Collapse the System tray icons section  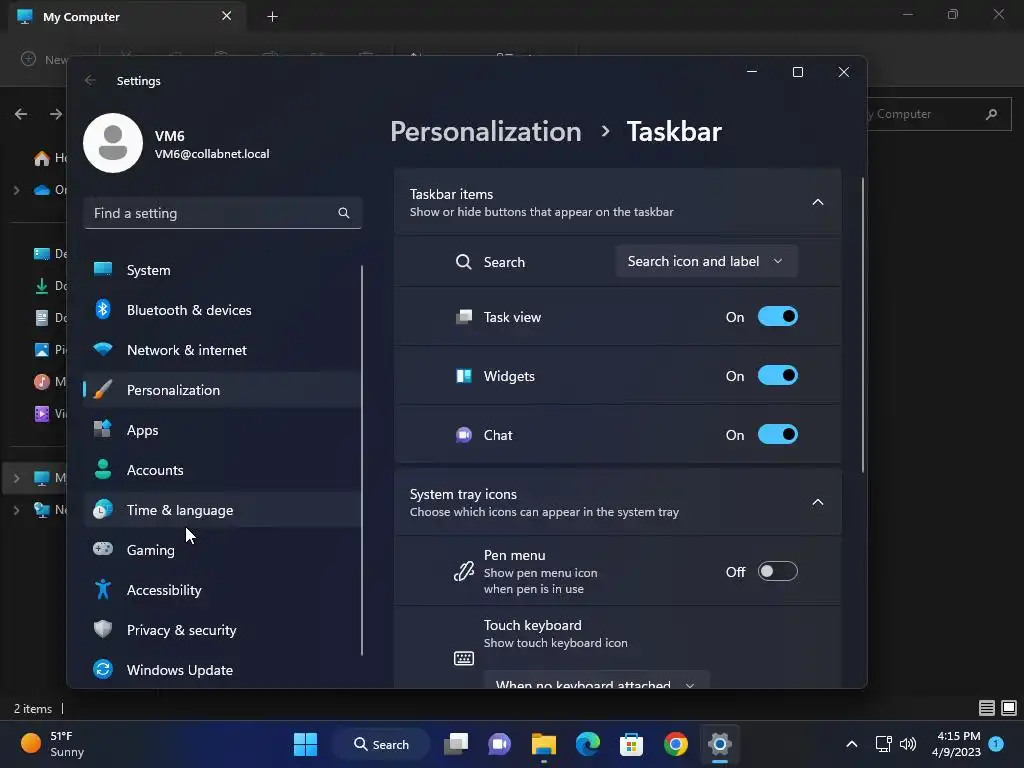(818, 502)
